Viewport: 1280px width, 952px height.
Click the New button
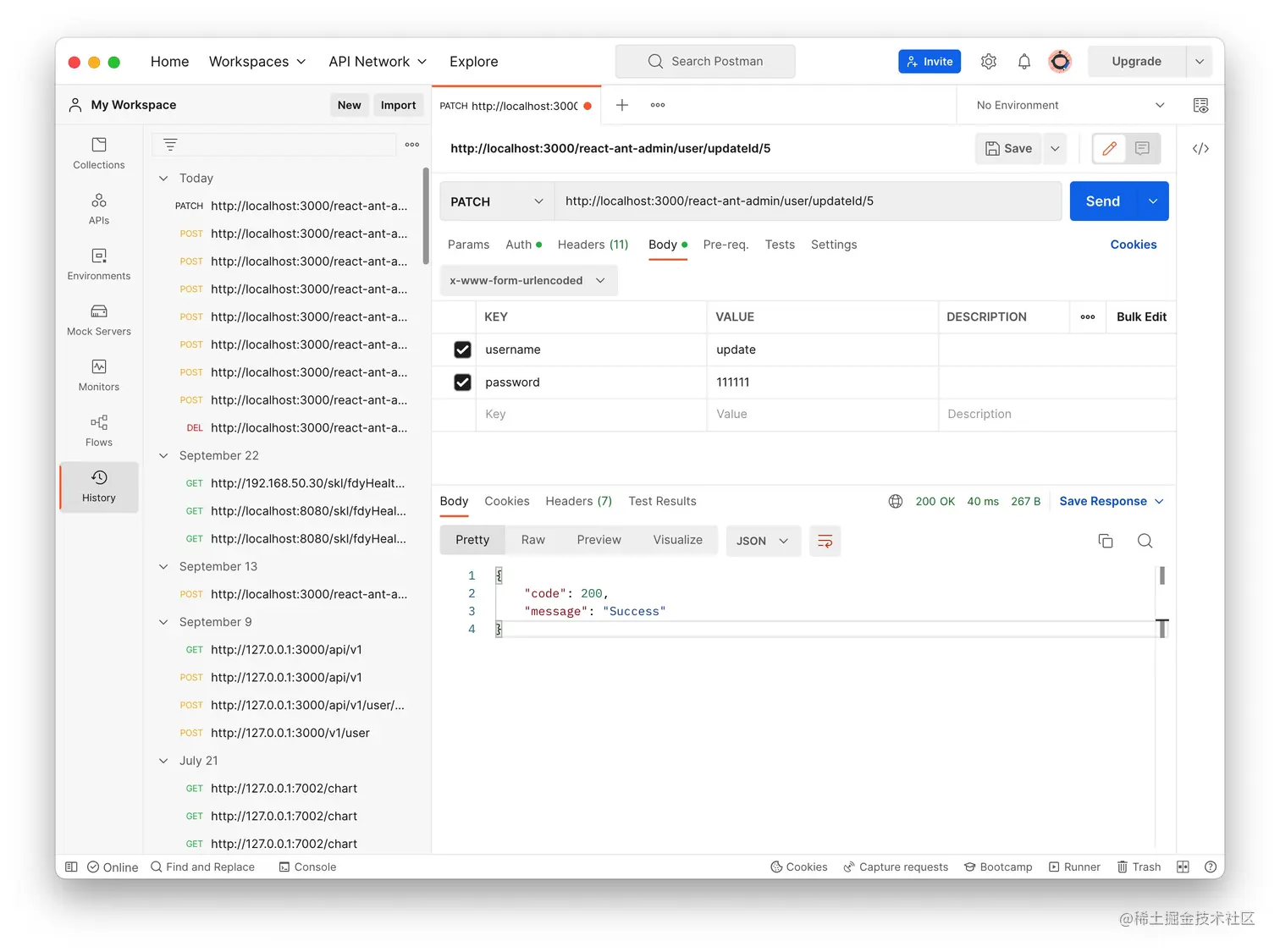349,105
